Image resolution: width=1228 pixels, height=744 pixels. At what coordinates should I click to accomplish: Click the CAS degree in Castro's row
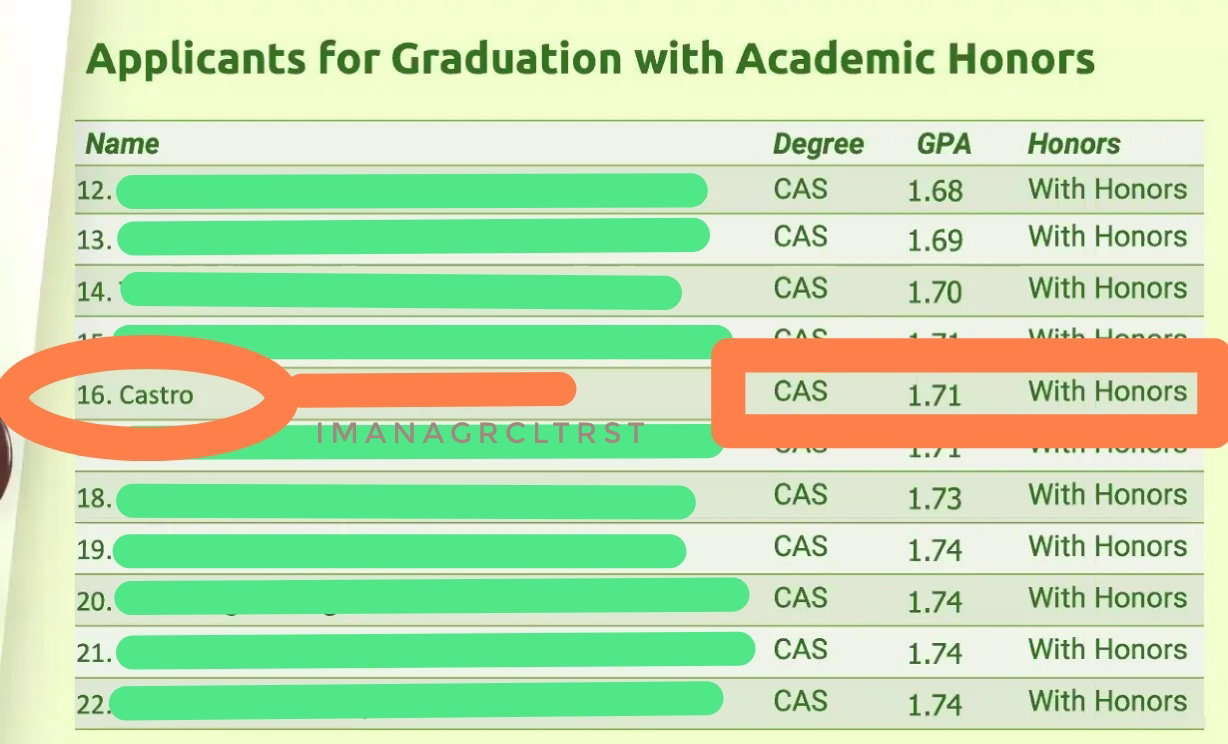[800, 391]
